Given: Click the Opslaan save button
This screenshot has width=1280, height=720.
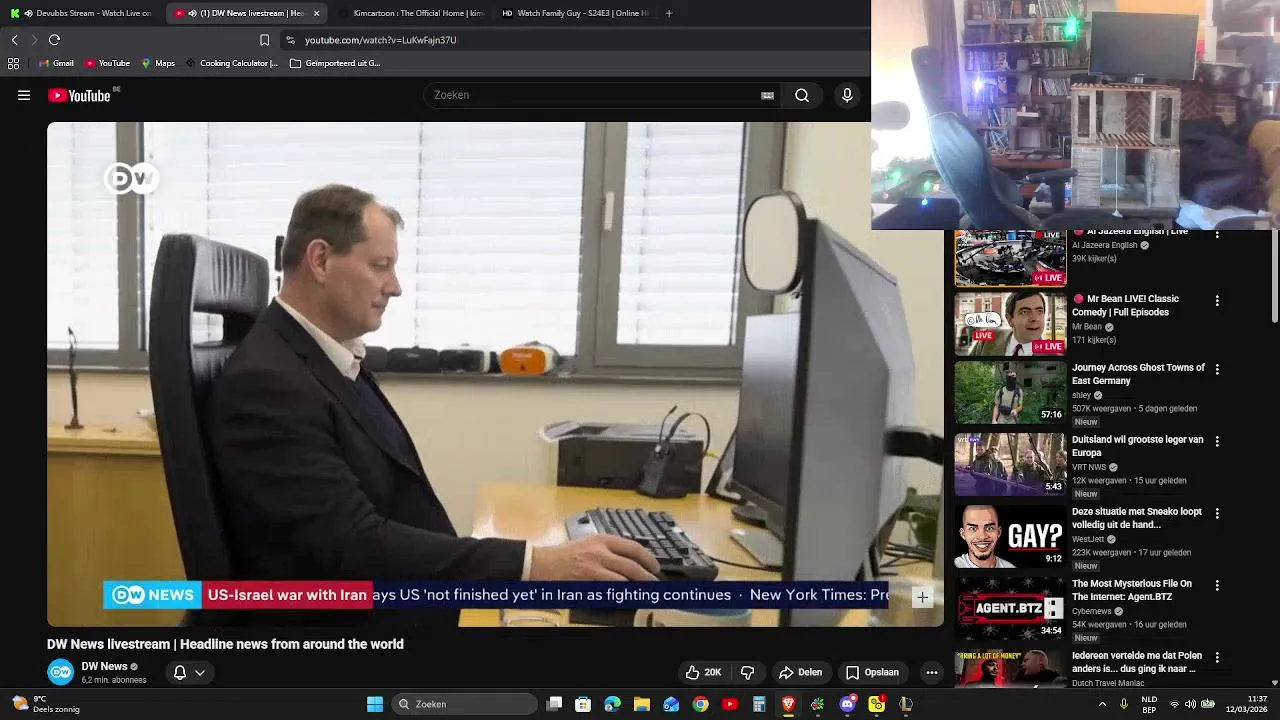Looking at the screenshot, I should (873, 672).
